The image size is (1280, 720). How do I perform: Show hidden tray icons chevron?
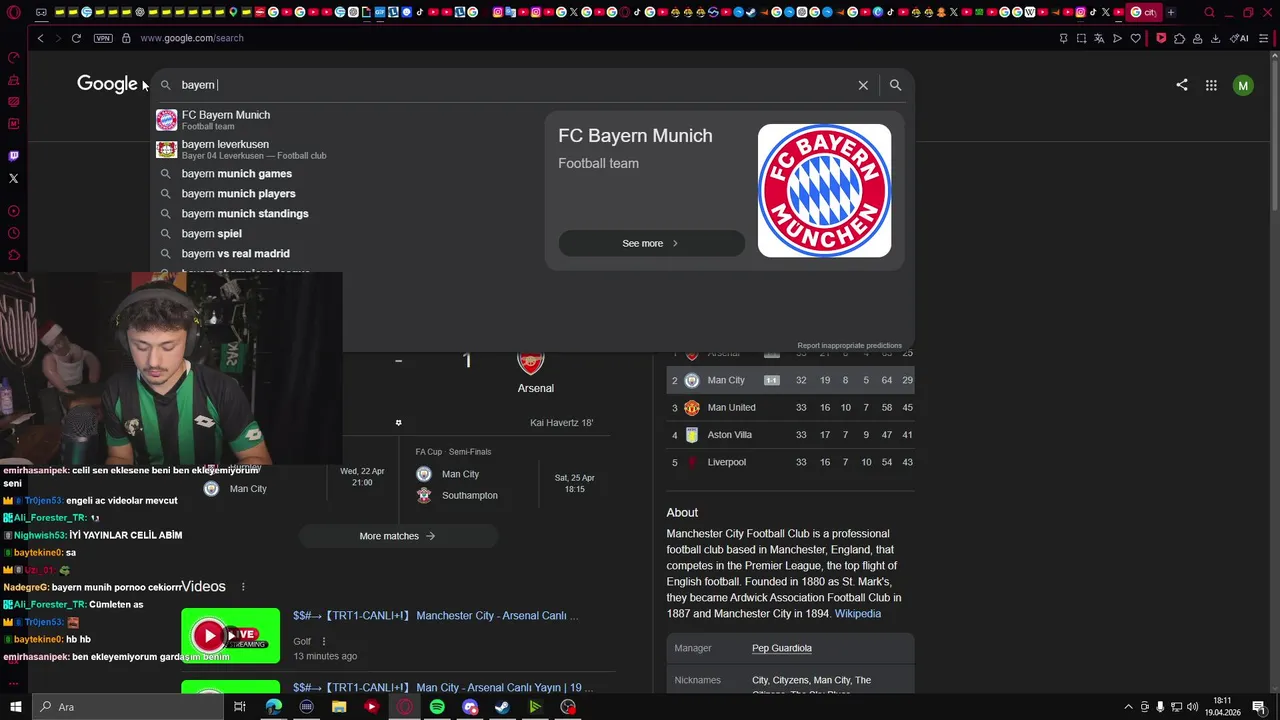(x=1129, y=707)
